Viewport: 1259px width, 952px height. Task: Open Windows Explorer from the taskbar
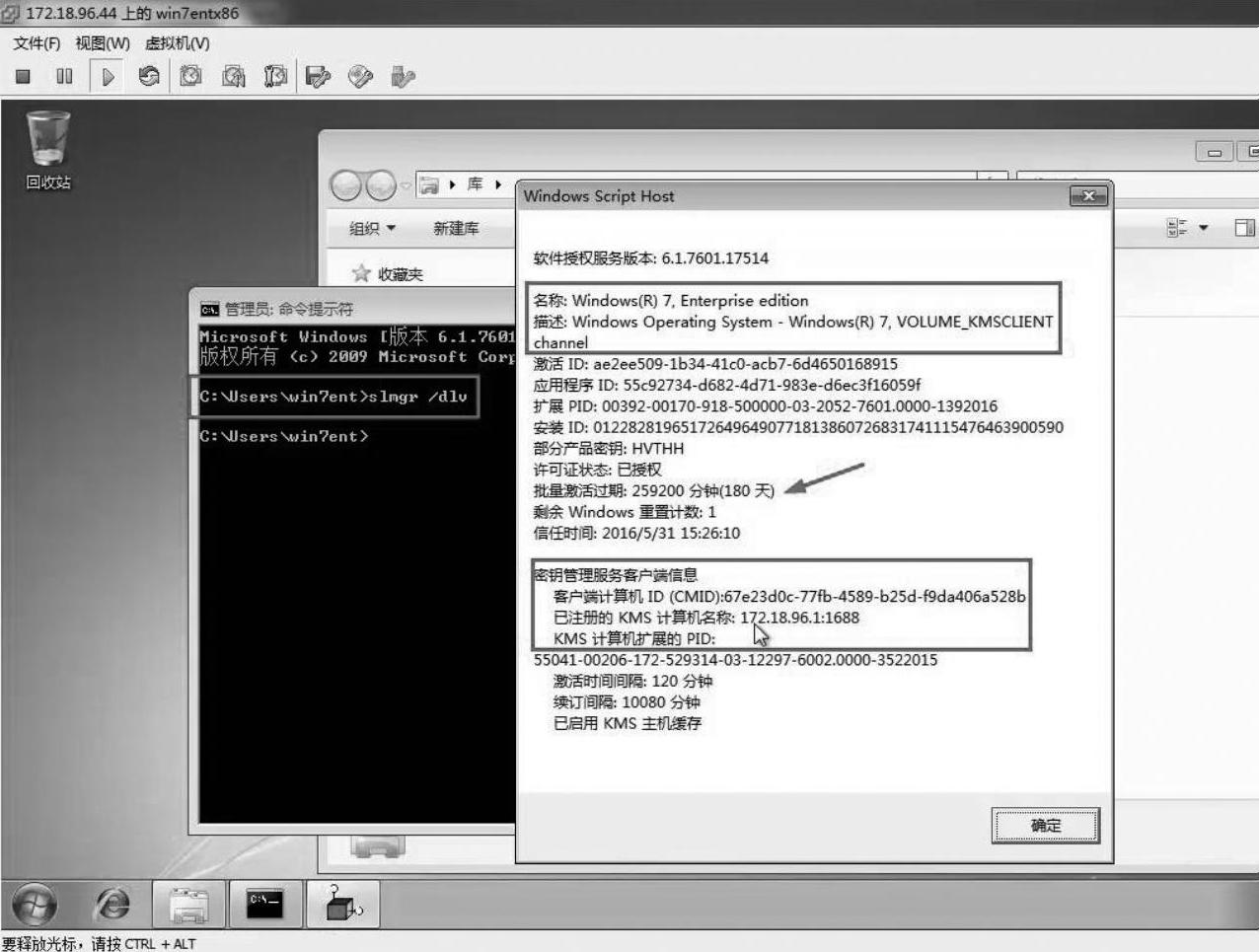tap(188, 904)
